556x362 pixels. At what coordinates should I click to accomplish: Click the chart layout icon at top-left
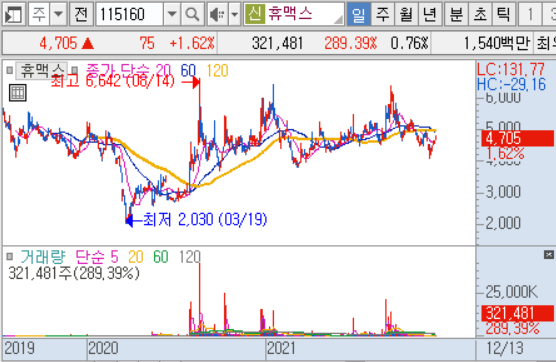tap(13, 15)
